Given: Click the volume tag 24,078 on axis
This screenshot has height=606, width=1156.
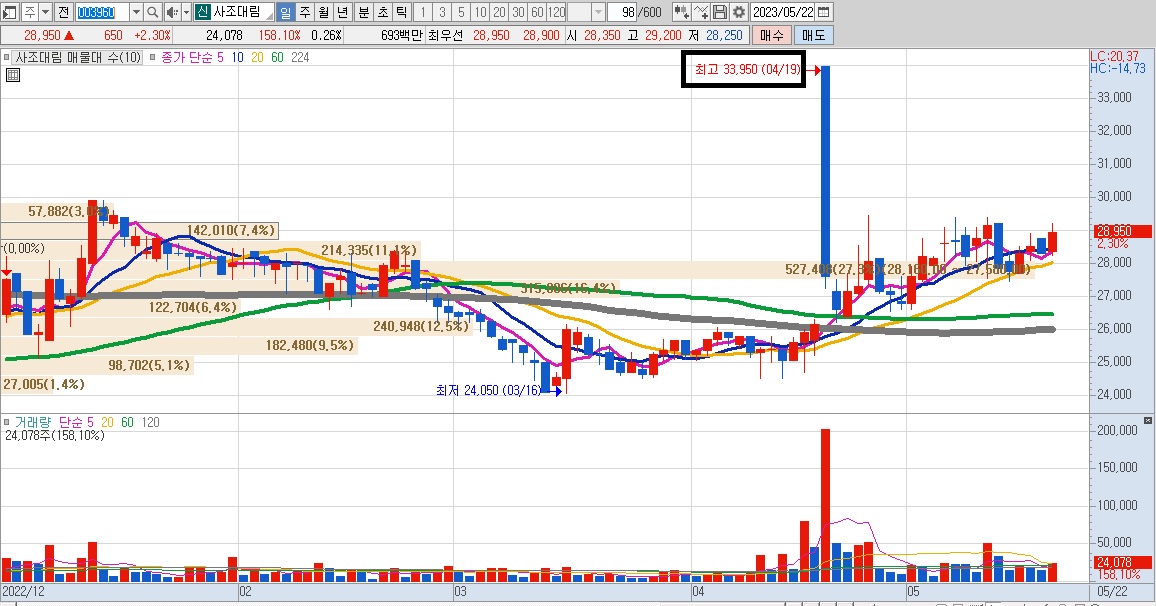Looking at the screenshot, I should 1120,562.
